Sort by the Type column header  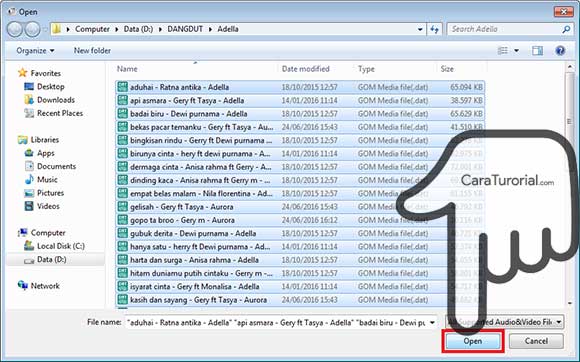click(x=366, y=69)
